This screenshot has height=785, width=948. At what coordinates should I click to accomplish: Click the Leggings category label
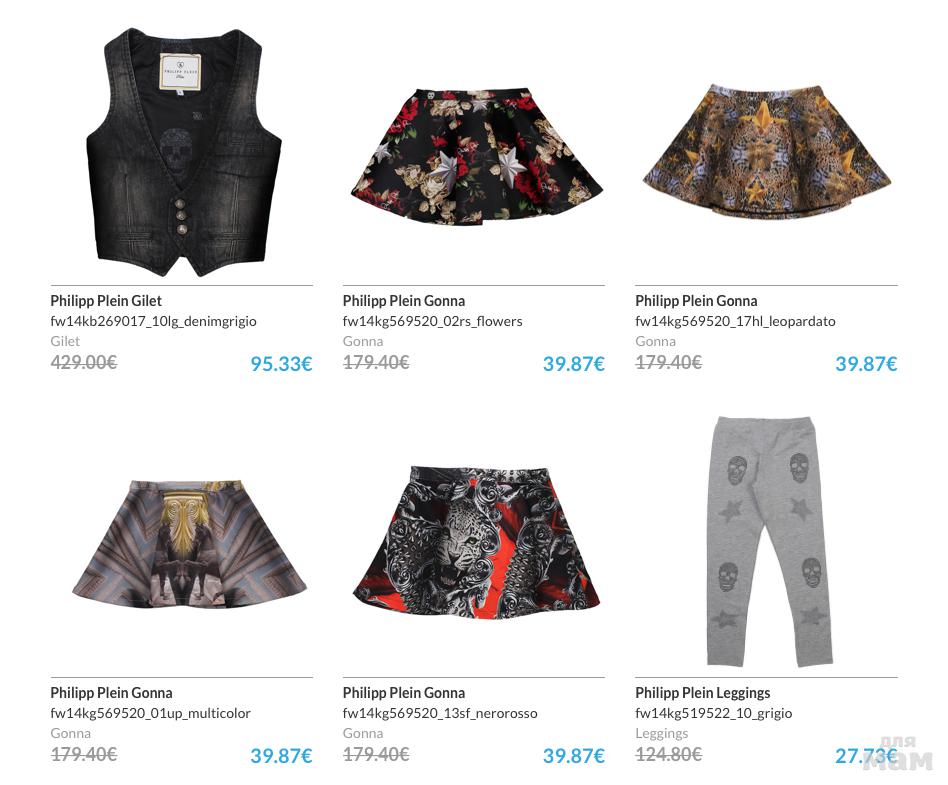point(661,733)
